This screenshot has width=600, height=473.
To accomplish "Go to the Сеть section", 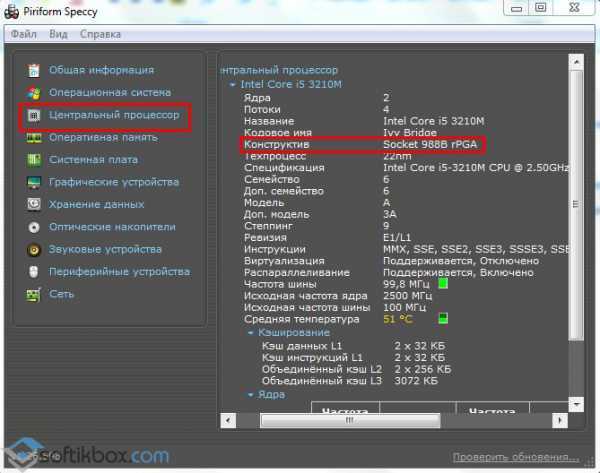I will pyautogui.click(x=61, y=294).
